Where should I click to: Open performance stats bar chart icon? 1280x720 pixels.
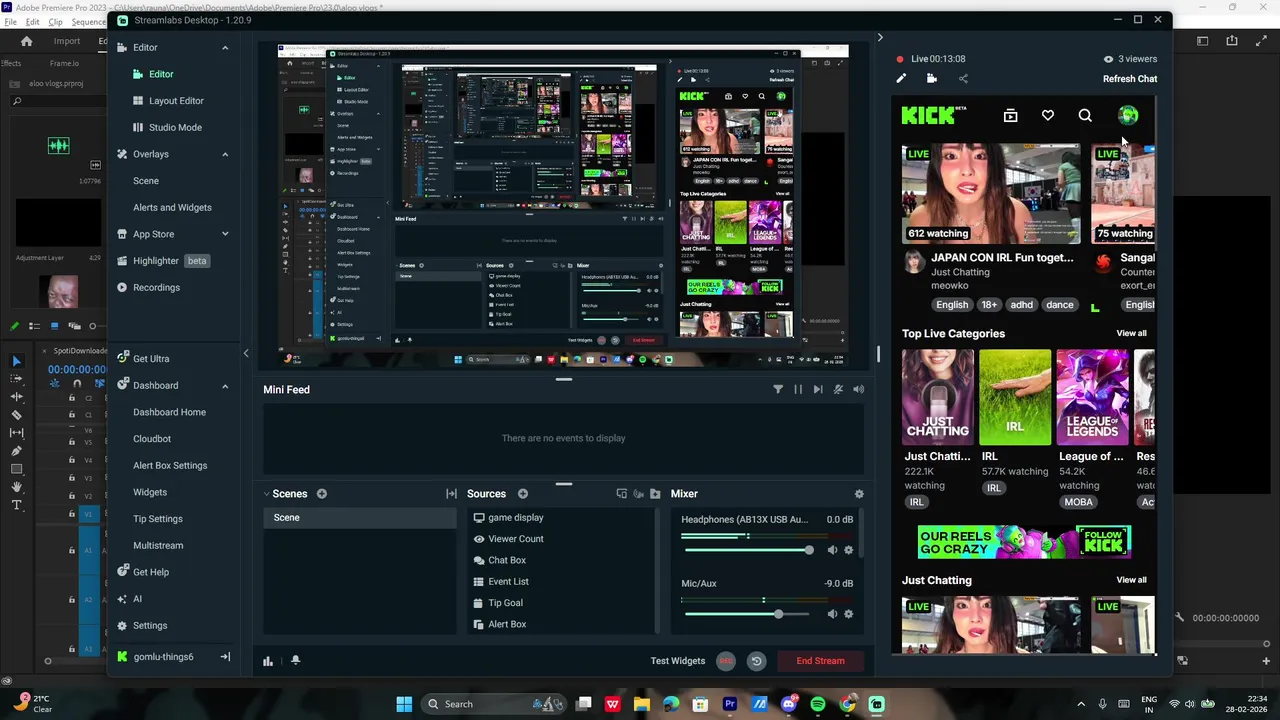click(268, 661)
